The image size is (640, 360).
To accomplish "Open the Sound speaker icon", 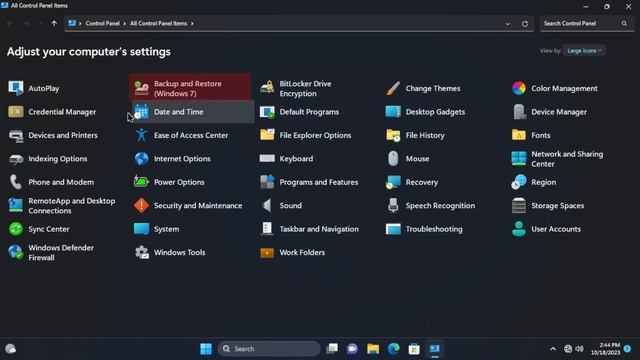I will 267,206.
